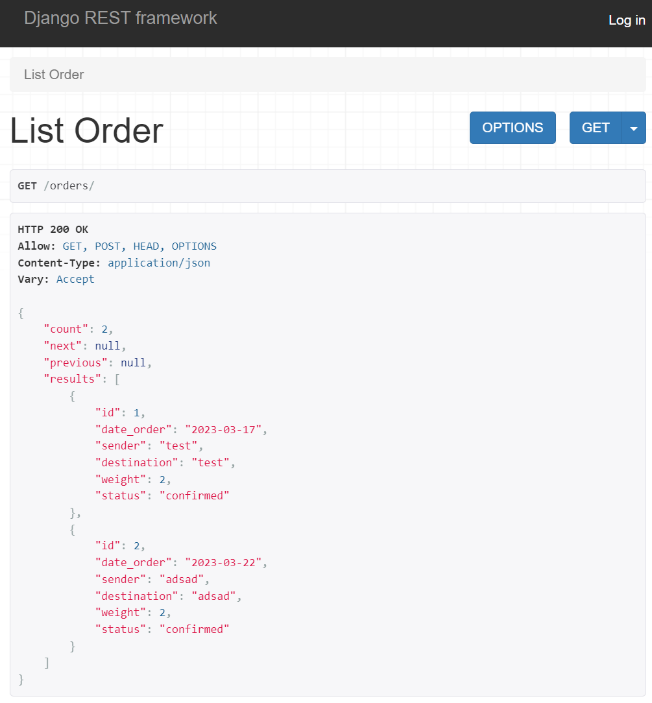The image size is (652, 703).
Task: Select the List Order breadcrumb item
Action: point(54,75)
